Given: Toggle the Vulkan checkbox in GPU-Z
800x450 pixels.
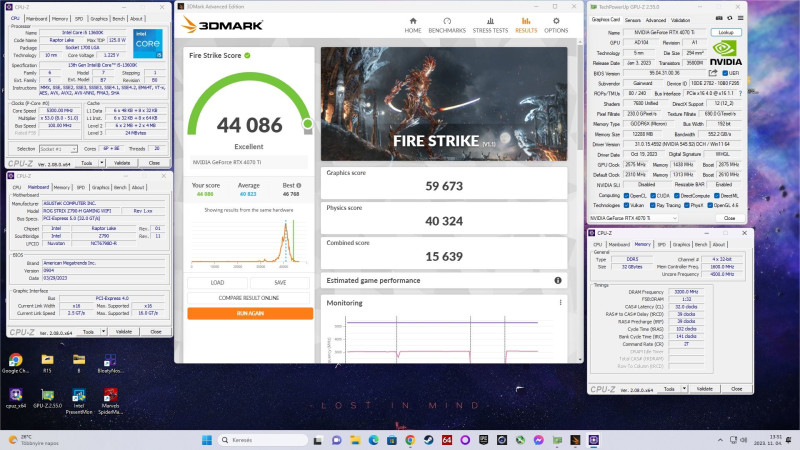Looking at the screenshot, I should [x=626, y=205].
